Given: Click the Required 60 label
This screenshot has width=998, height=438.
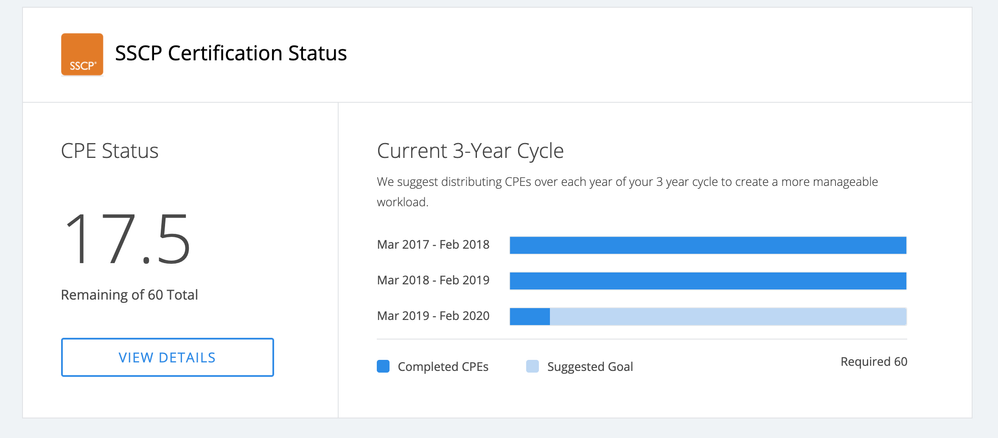Looking at the screenshot, I should [873, 362].
